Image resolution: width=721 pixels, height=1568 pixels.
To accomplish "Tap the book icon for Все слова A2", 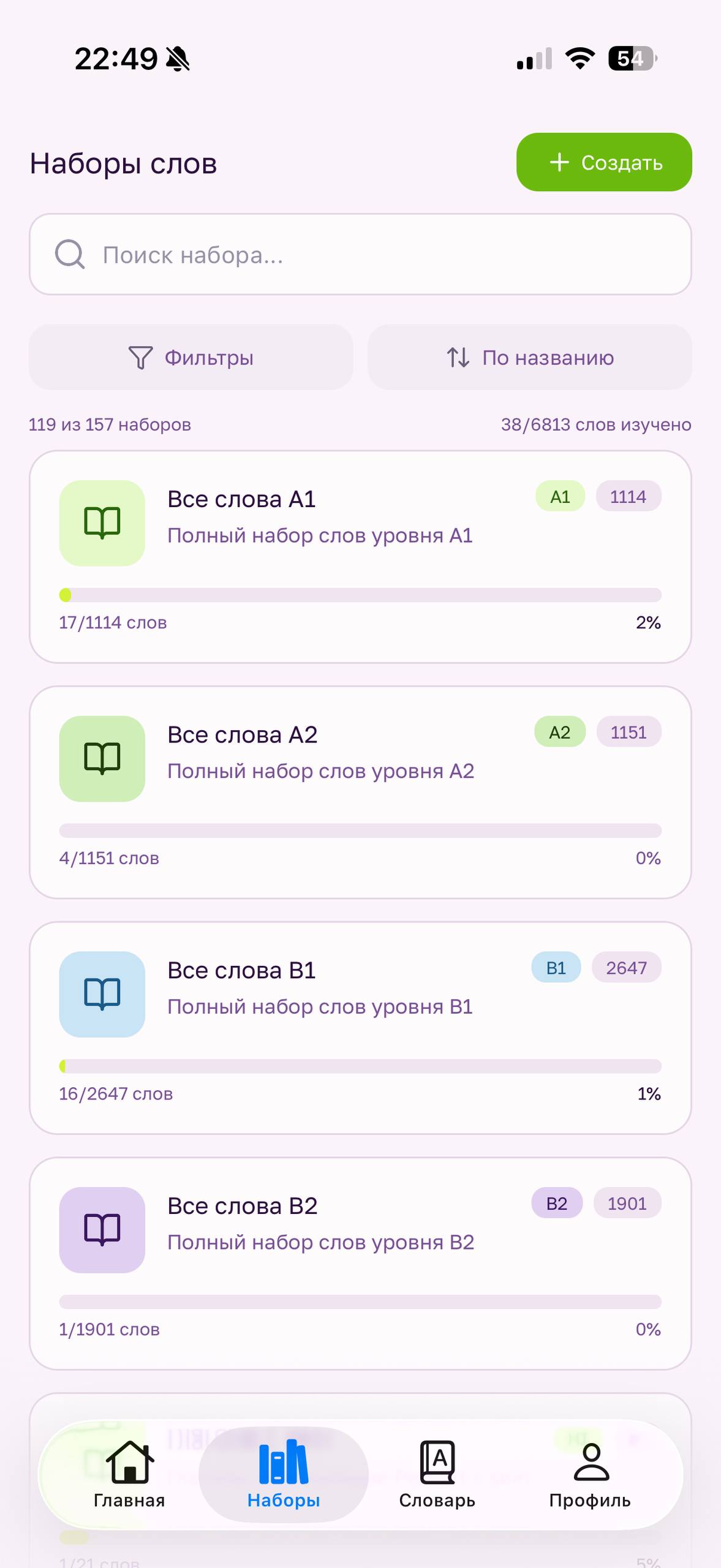I will click(x=102, y=758).
